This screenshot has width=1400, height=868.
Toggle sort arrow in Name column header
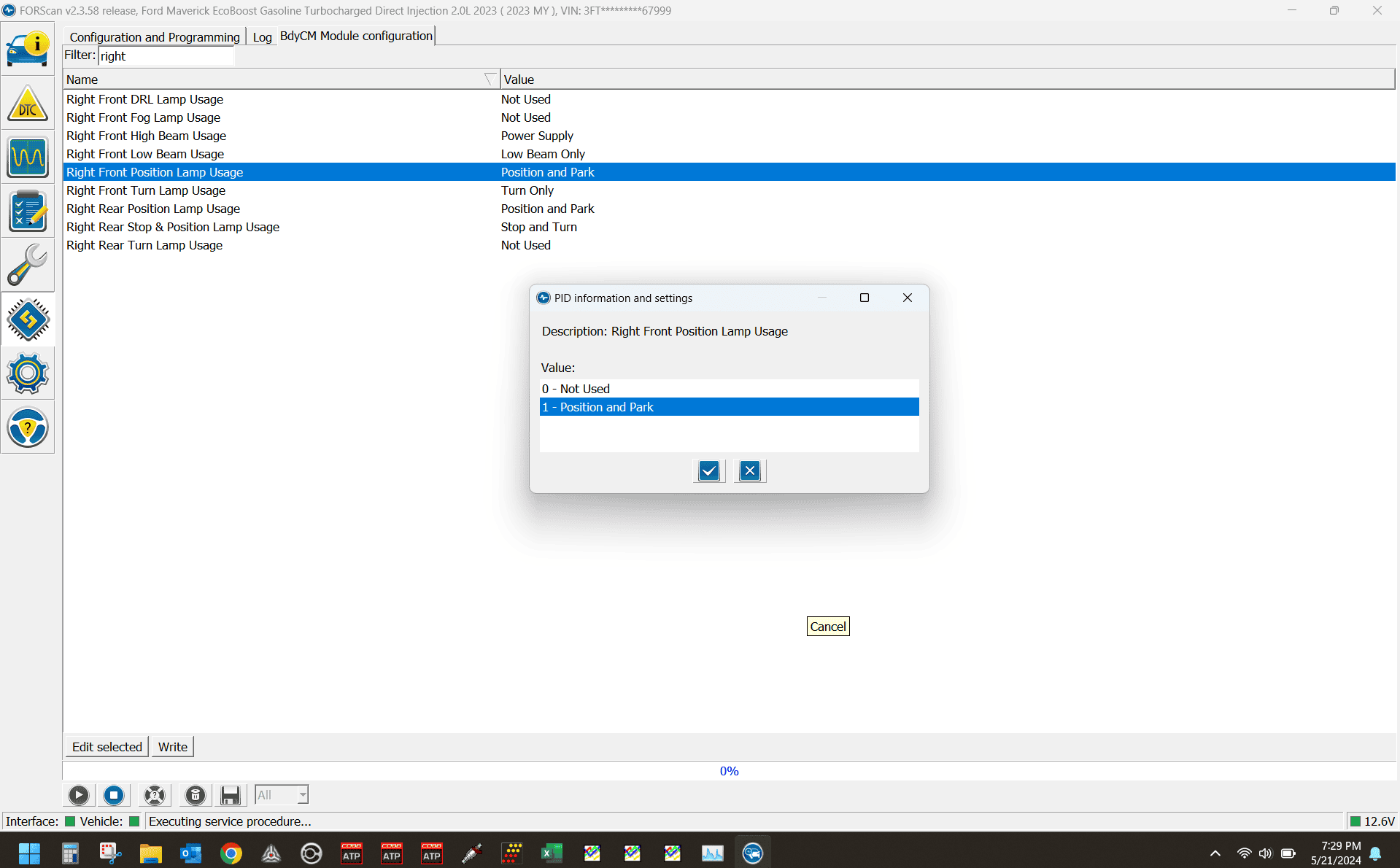point(490,80)
